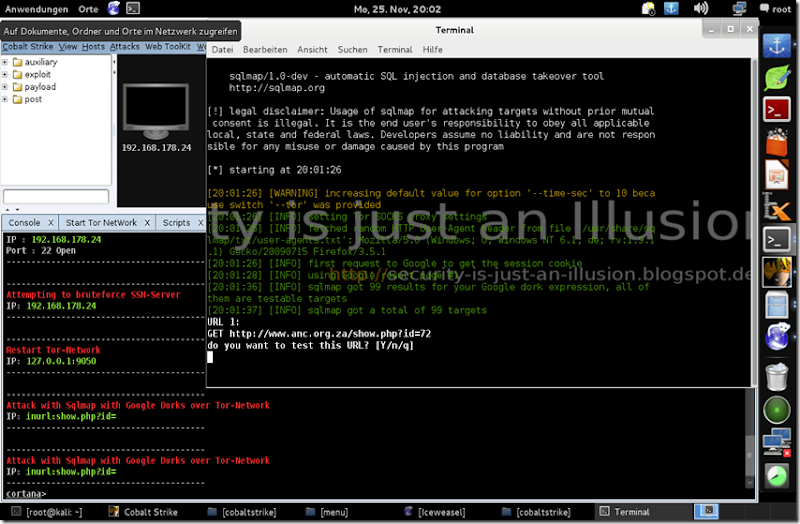Open the Hilfe menu in Terminal

tap(432, 49)
